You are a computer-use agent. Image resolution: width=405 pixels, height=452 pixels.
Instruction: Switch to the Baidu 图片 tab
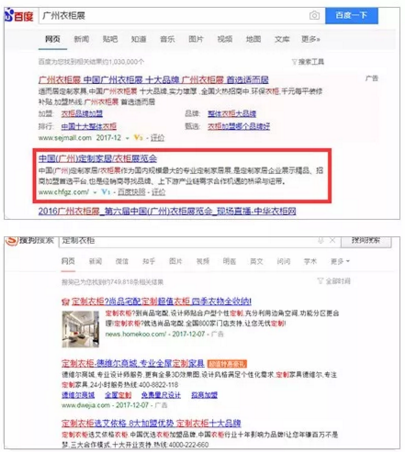pos(196,39)
